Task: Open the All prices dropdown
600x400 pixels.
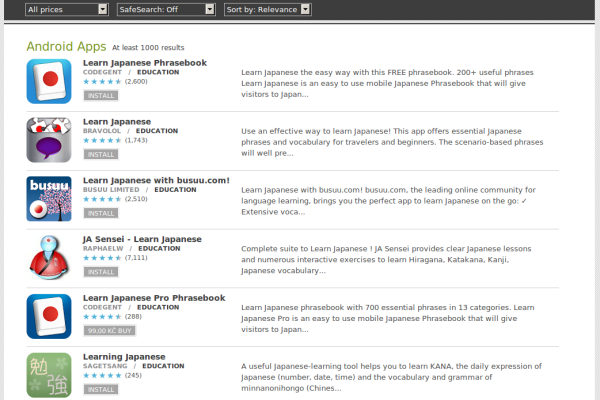Action: tap(66, 9)
